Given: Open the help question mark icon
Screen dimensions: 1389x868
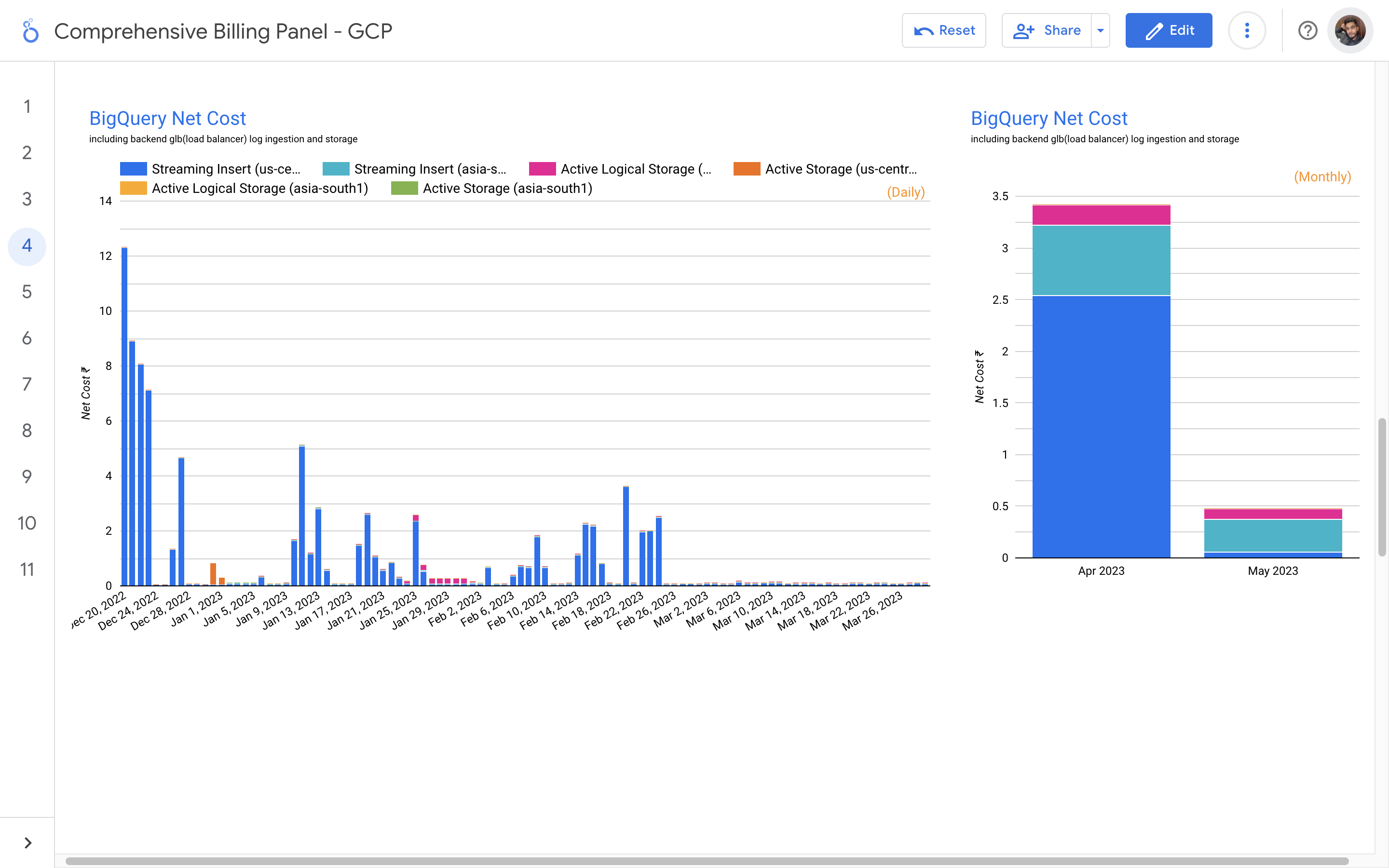Looking at the screenshot, I should click(1307, 30).
